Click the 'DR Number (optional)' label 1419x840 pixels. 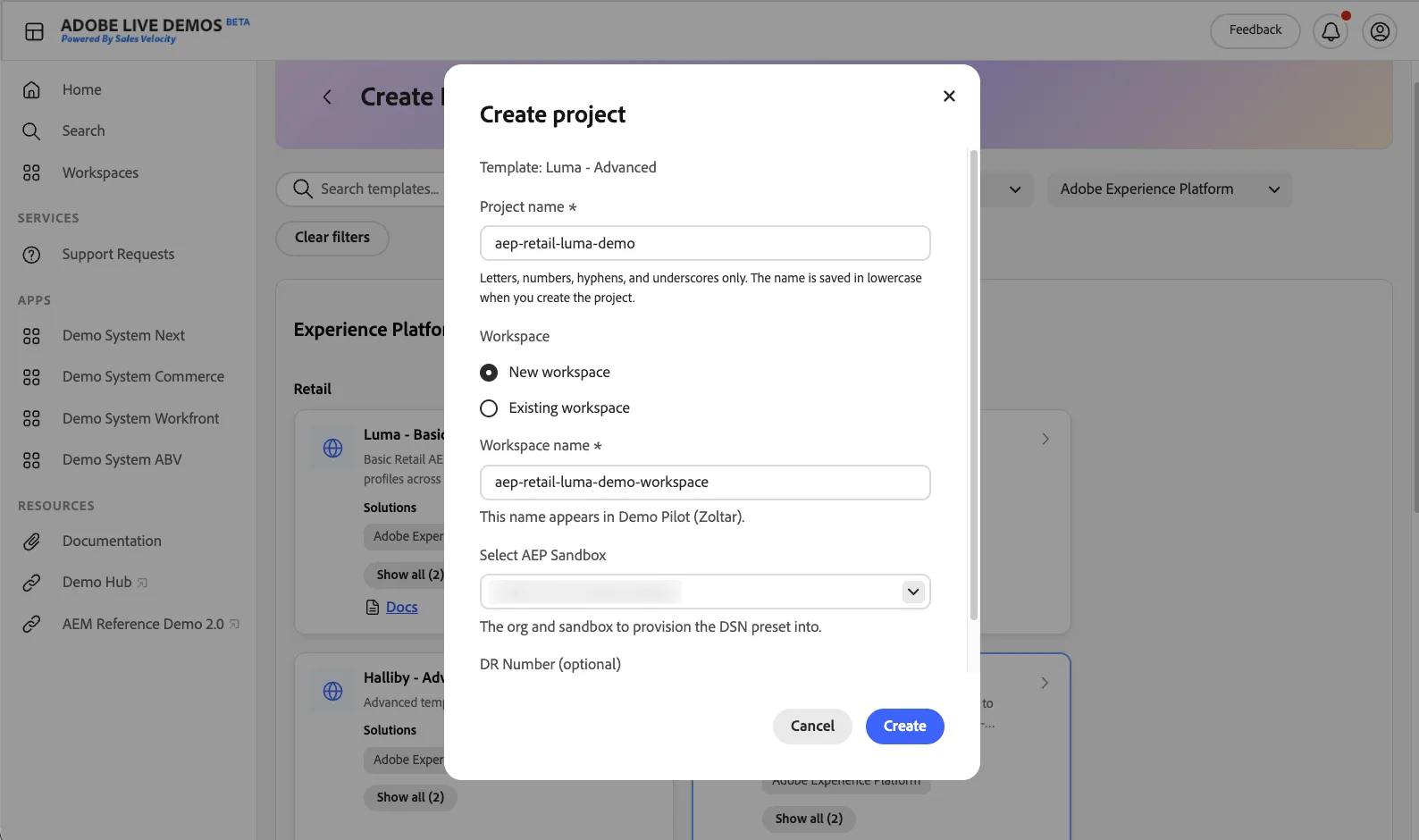tap(550, 665)
